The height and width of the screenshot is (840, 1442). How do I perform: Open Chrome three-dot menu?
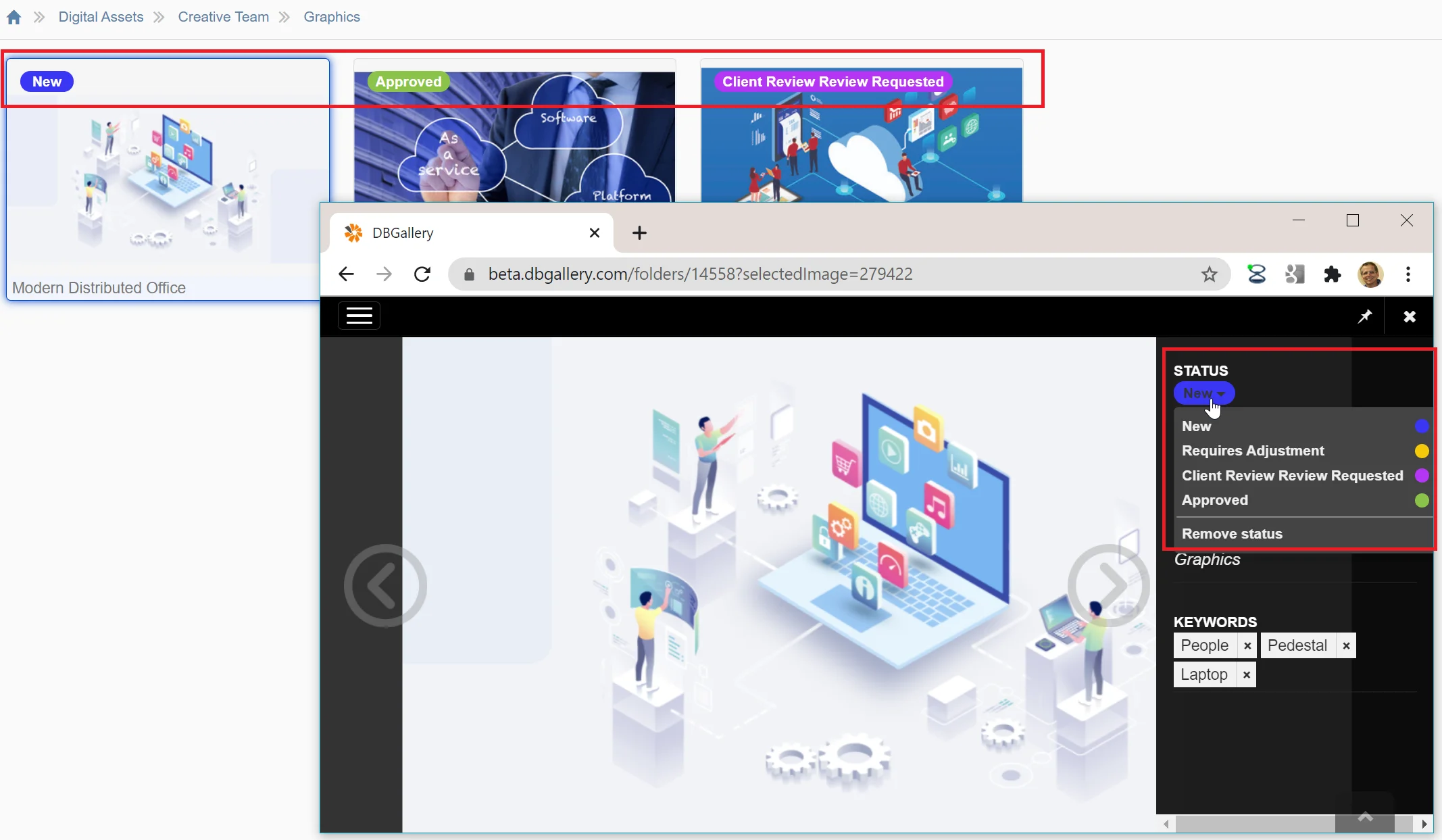[1408, 274]
